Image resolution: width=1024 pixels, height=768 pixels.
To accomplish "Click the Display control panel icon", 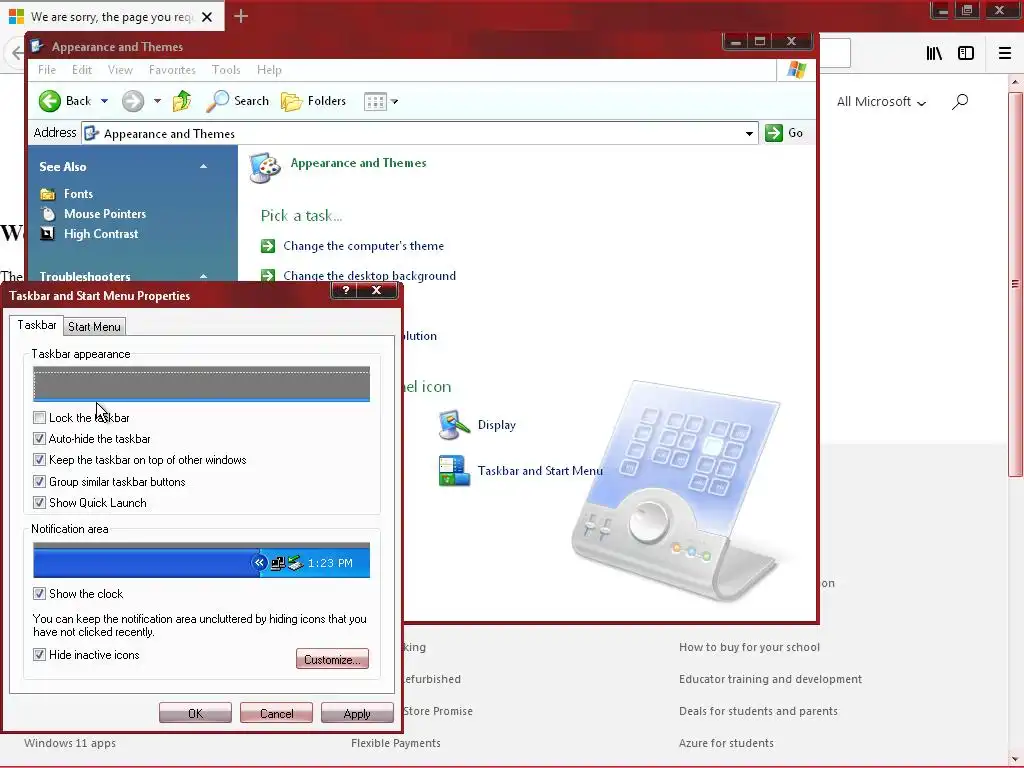I will [x=455, y=425].
